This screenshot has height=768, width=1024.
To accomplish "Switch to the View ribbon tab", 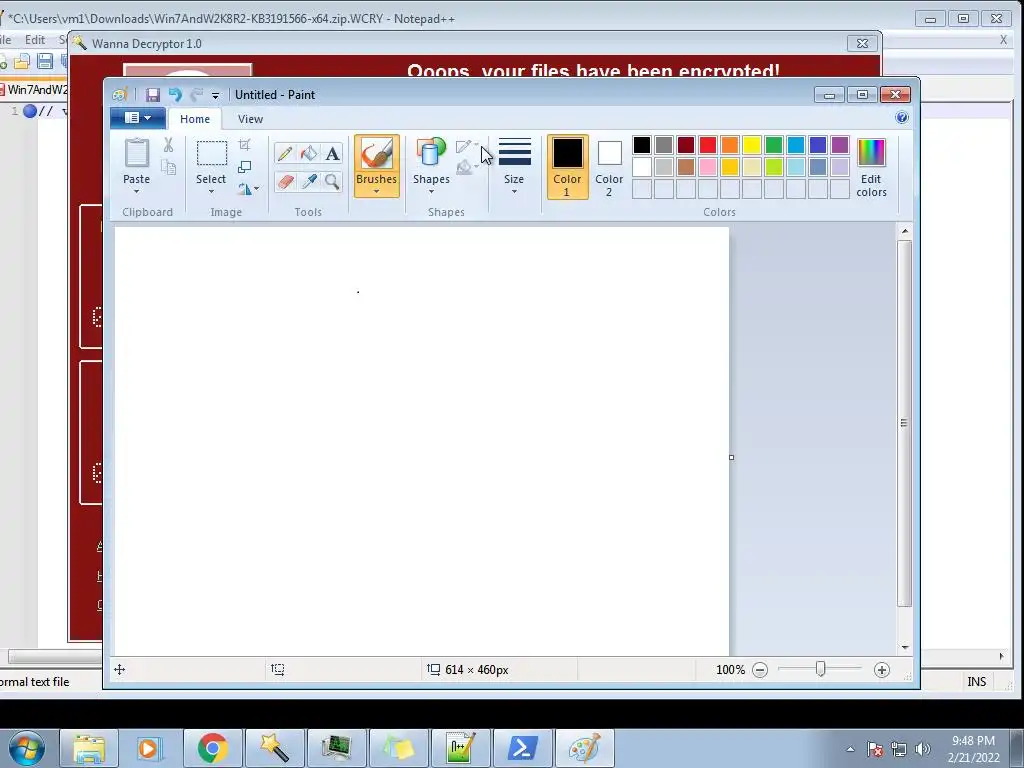I will coord(250,119).
